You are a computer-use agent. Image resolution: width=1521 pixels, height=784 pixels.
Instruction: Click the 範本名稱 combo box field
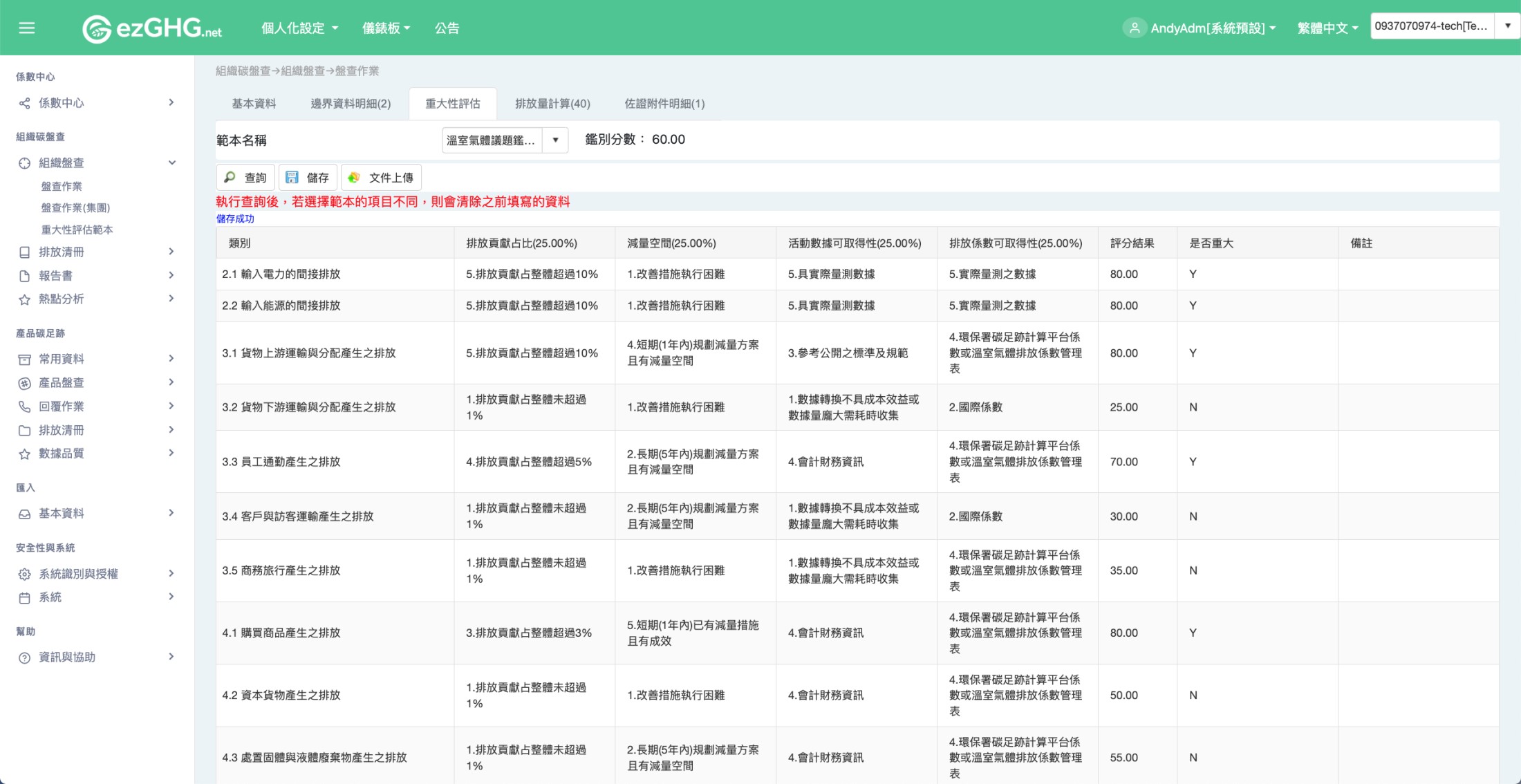(x=492, y=140)
